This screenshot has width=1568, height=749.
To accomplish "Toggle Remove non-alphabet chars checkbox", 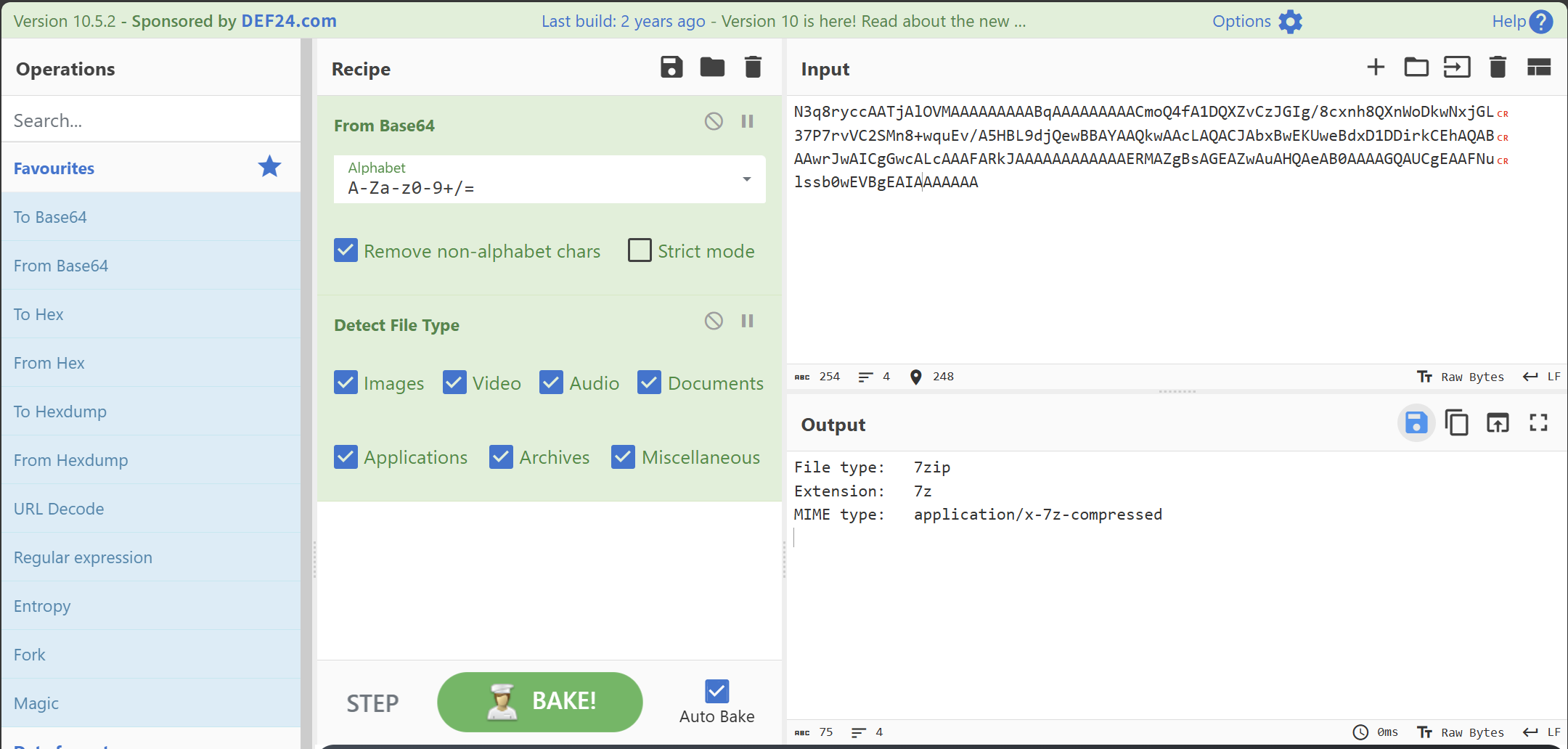I will [346, 250].
